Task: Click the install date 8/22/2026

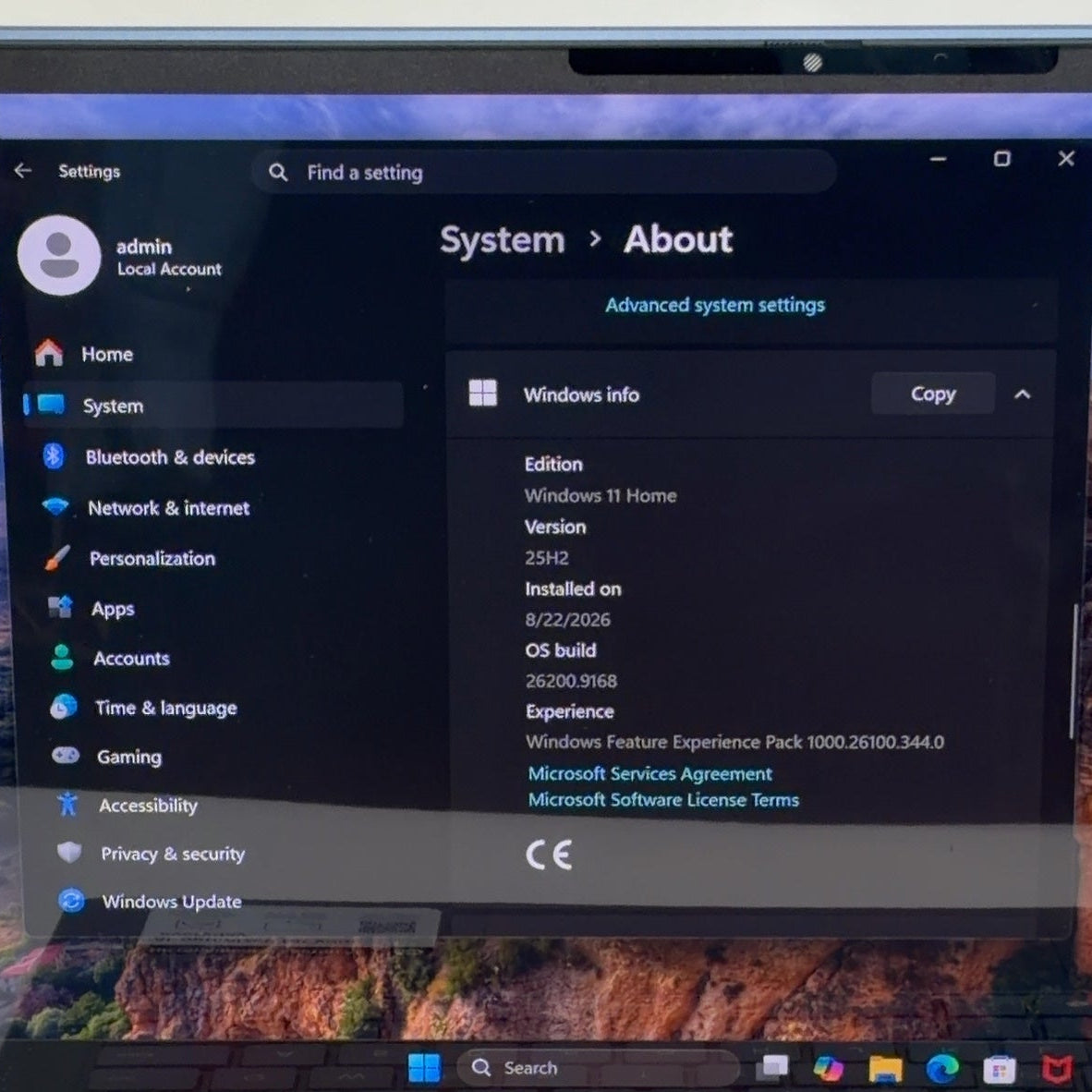Action: [567, 619]
